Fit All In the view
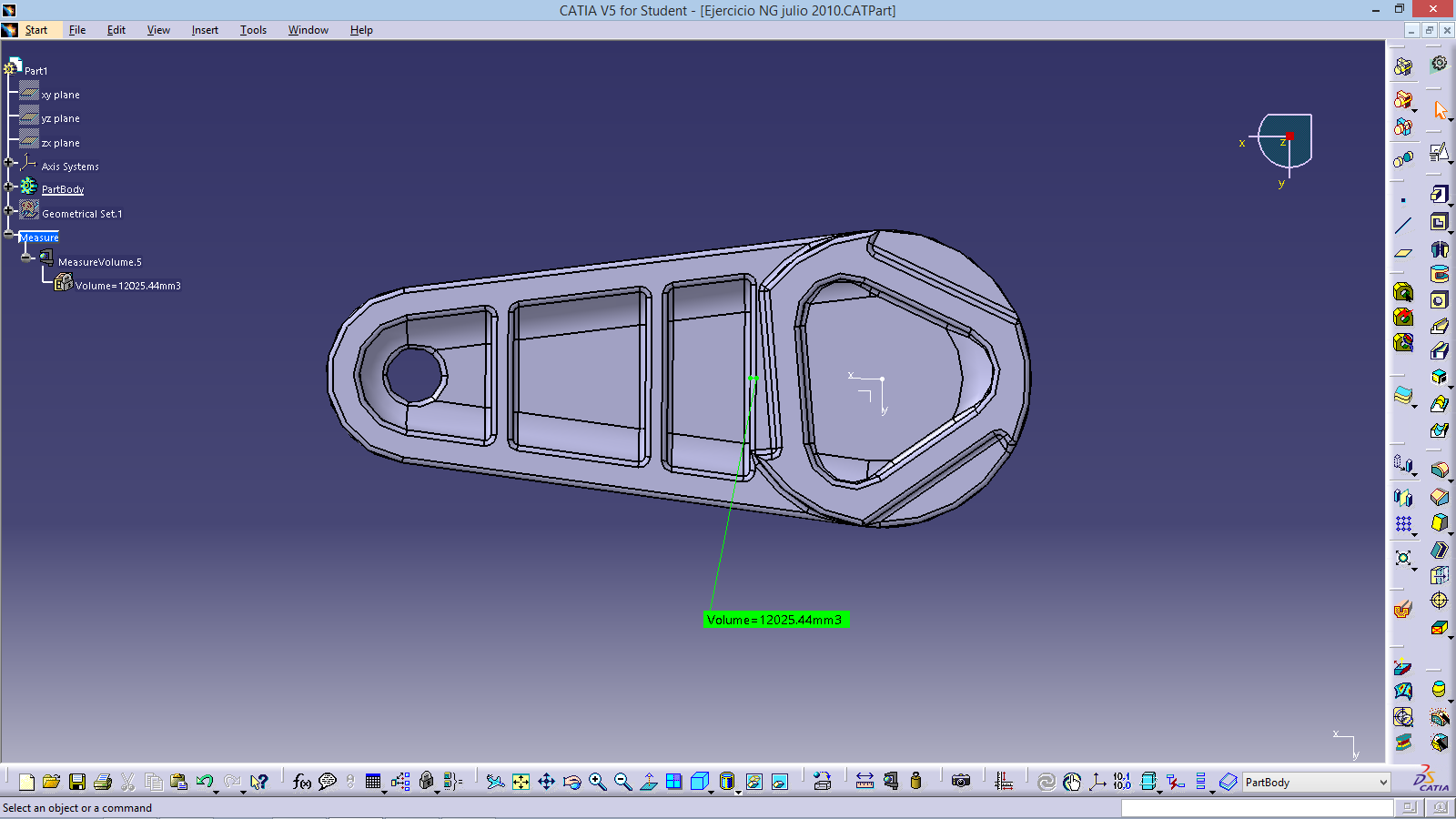The height and width of the screenshot is (819, 1456). (x=521, y=782)
